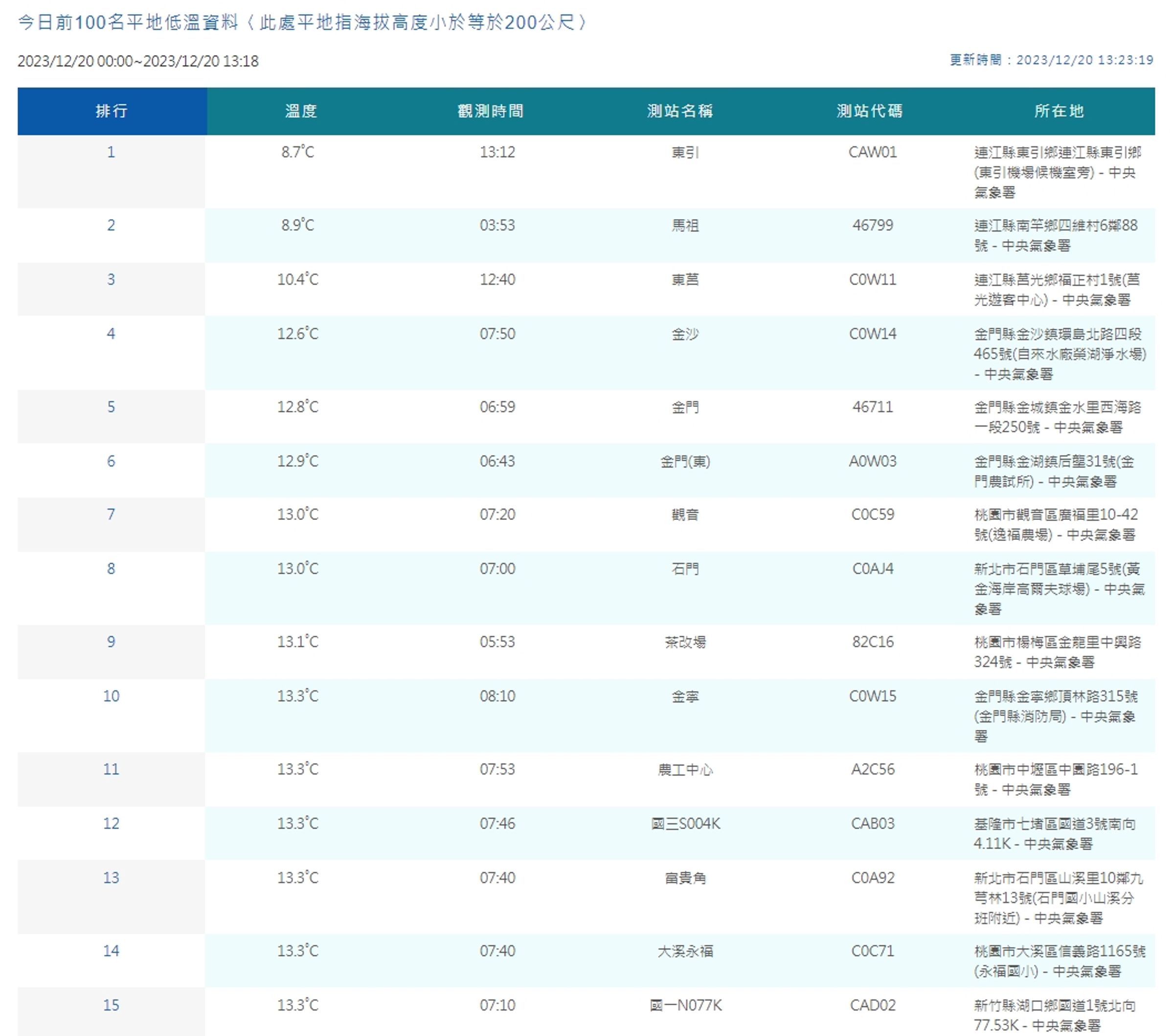Image resolution: width=1174 pixels, height=1036 pixels.
Task: Click the date range 2023/12/20 00:00~13:18
Action: tap(138, 61)
